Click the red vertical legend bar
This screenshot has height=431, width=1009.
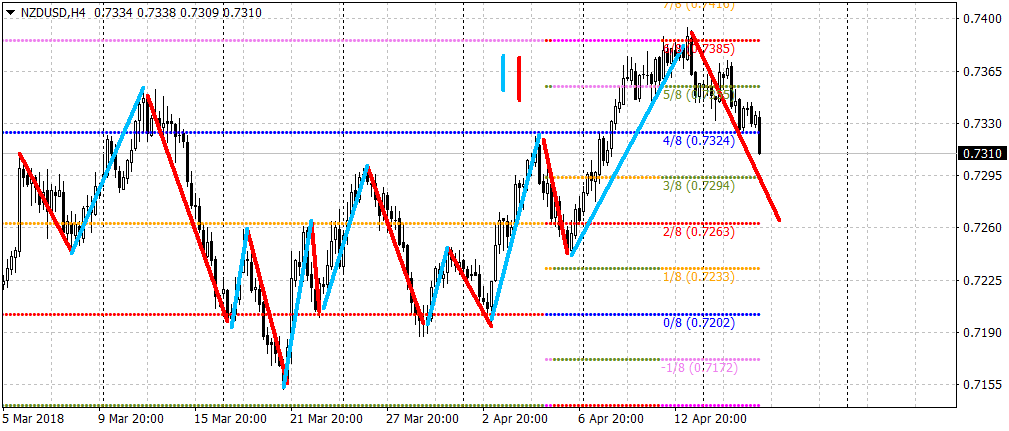point(518,78)
